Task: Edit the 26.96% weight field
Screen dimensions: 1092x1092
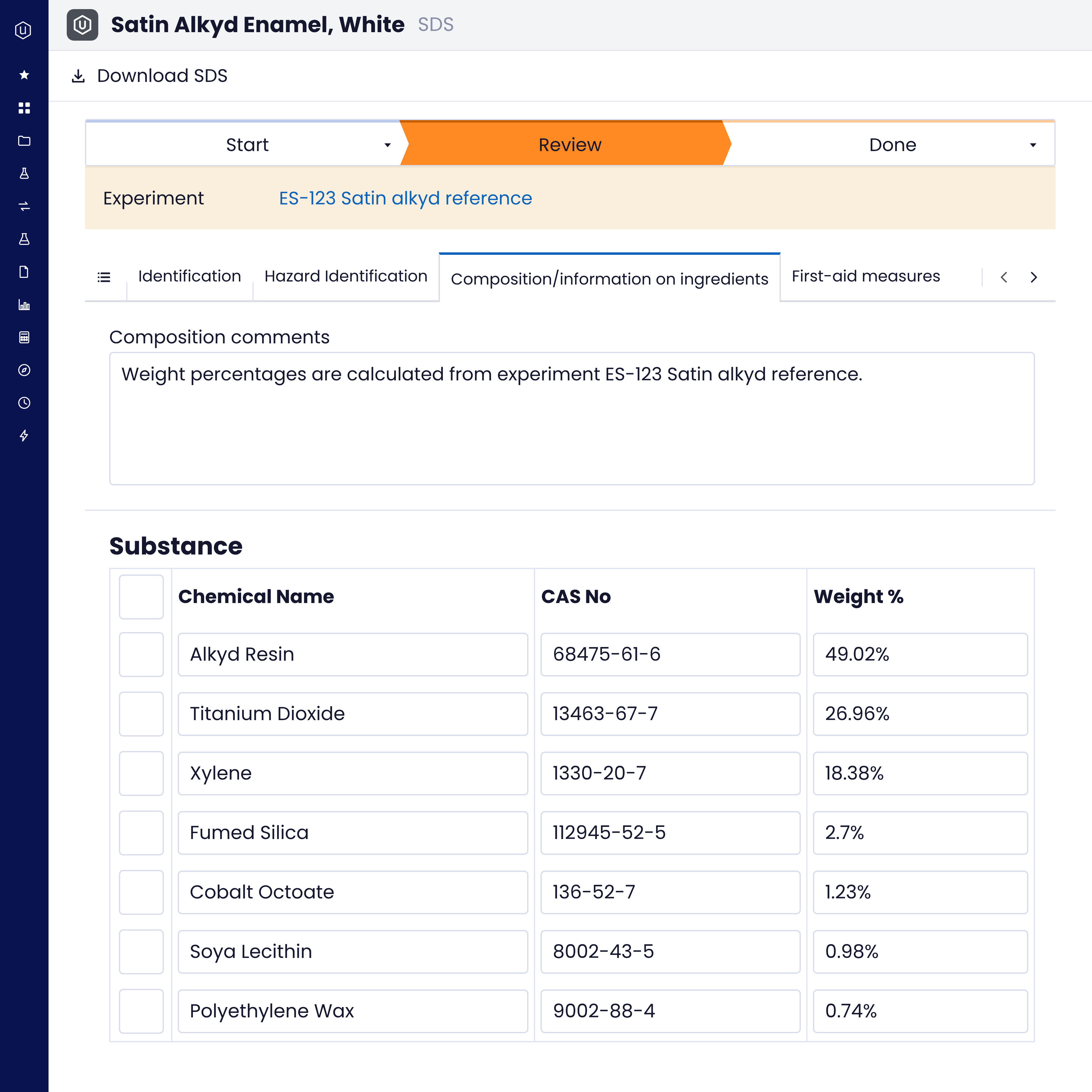Action: pos(920,714)
